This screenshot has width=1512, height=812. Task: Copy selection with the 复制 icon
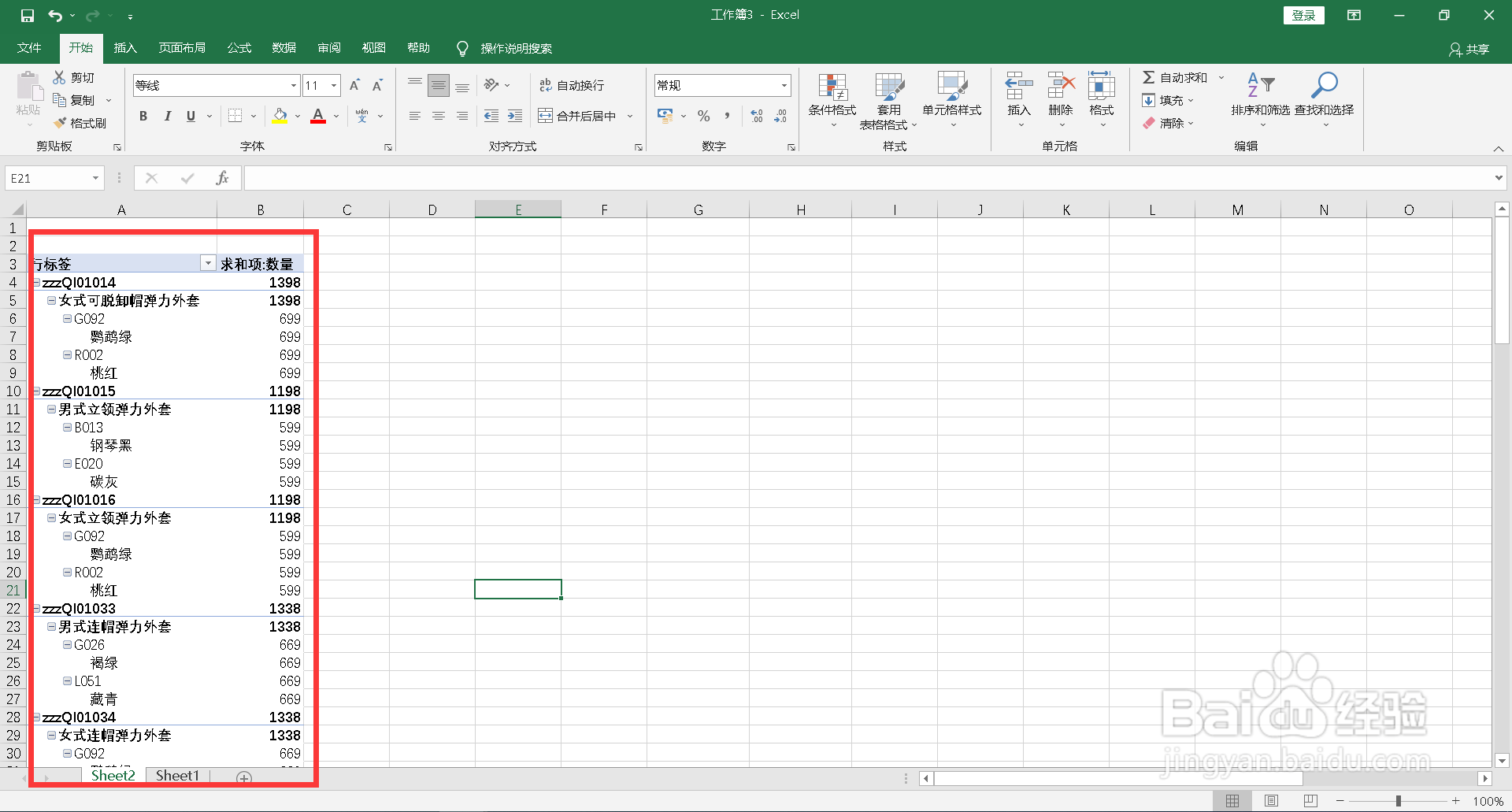point(59,100)
